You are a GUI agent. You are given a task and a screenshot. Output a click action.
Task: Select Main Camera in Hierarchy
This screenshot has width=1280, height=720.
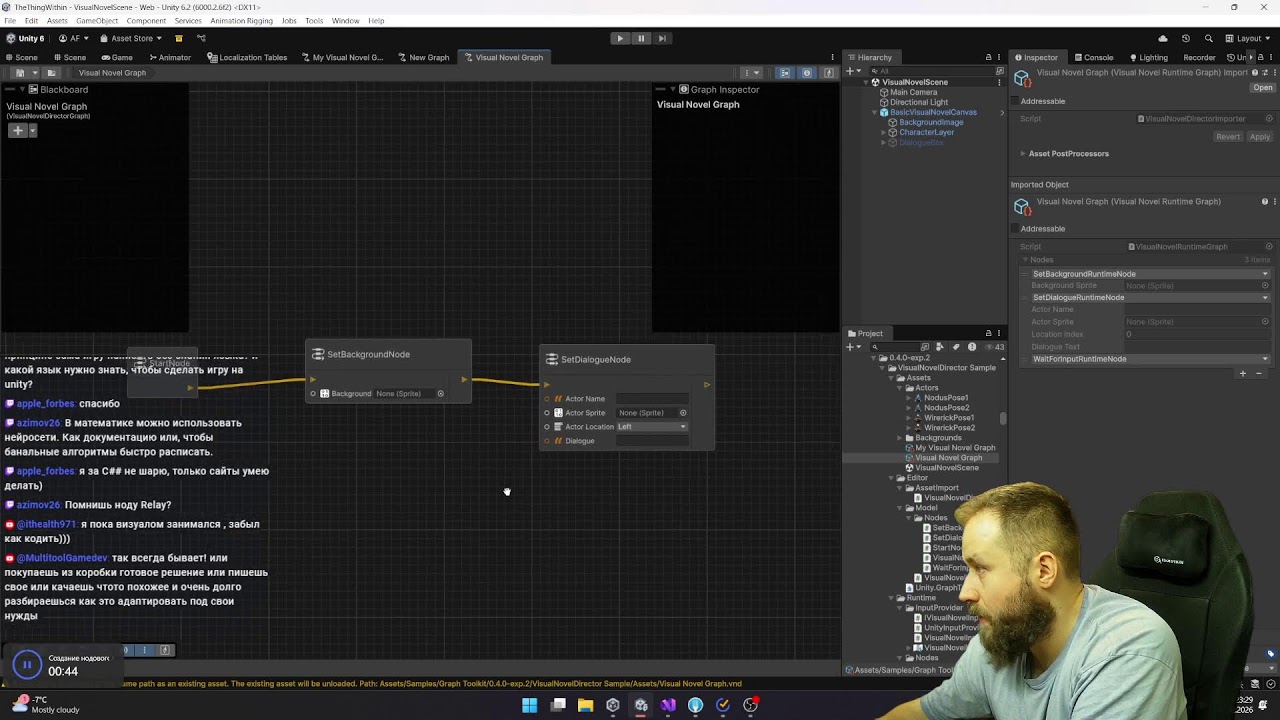pos(913,92)
